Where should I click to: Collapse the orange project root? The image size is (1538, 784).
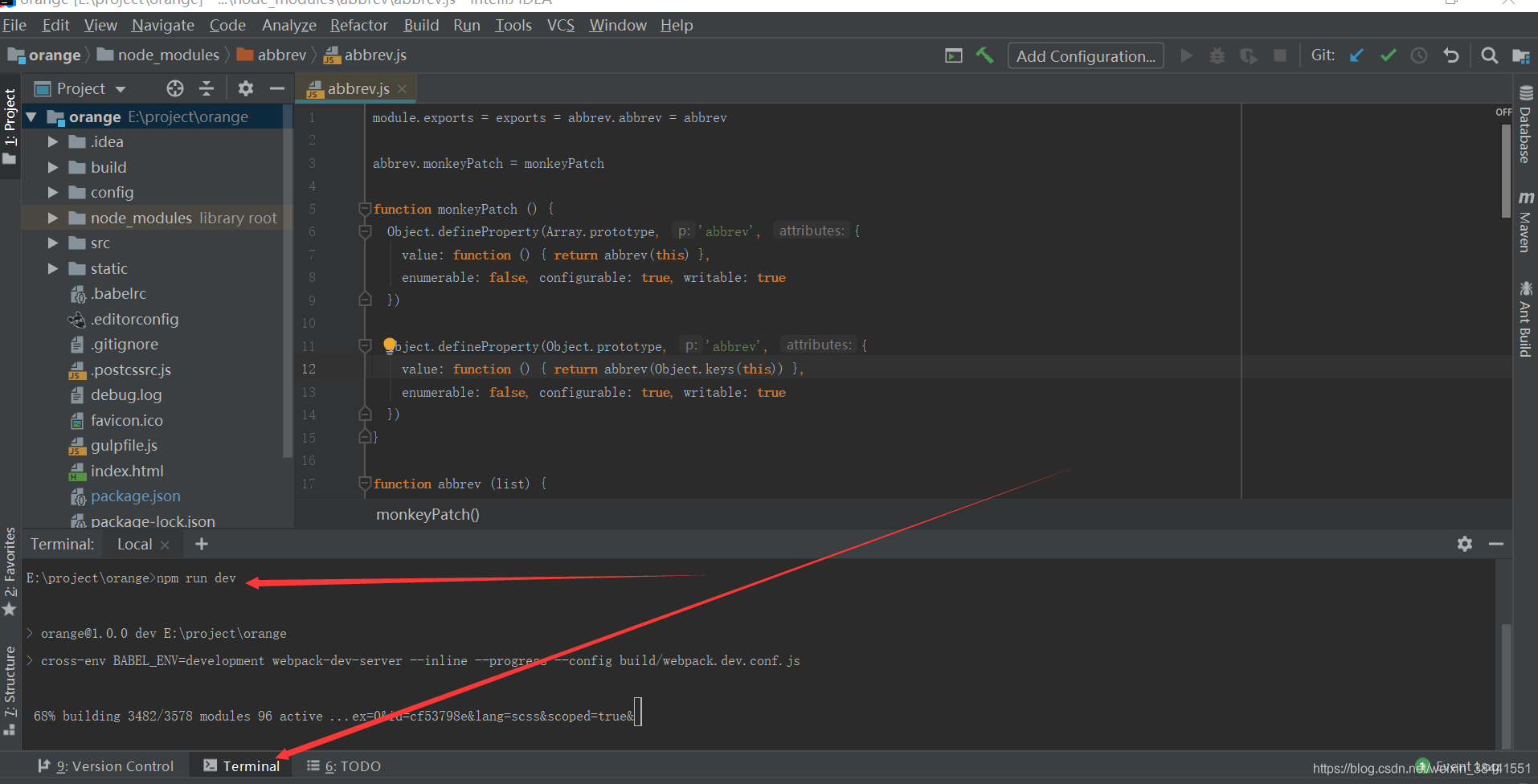click(31, 117)
